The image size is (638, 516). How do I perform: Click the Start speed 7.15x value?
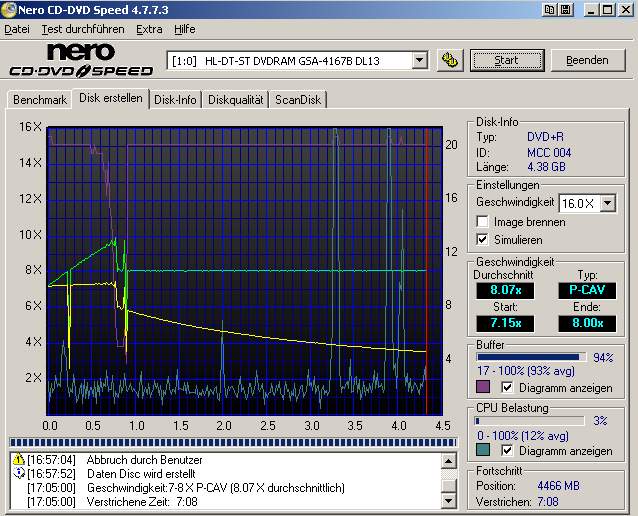click(x=505, y=323)
